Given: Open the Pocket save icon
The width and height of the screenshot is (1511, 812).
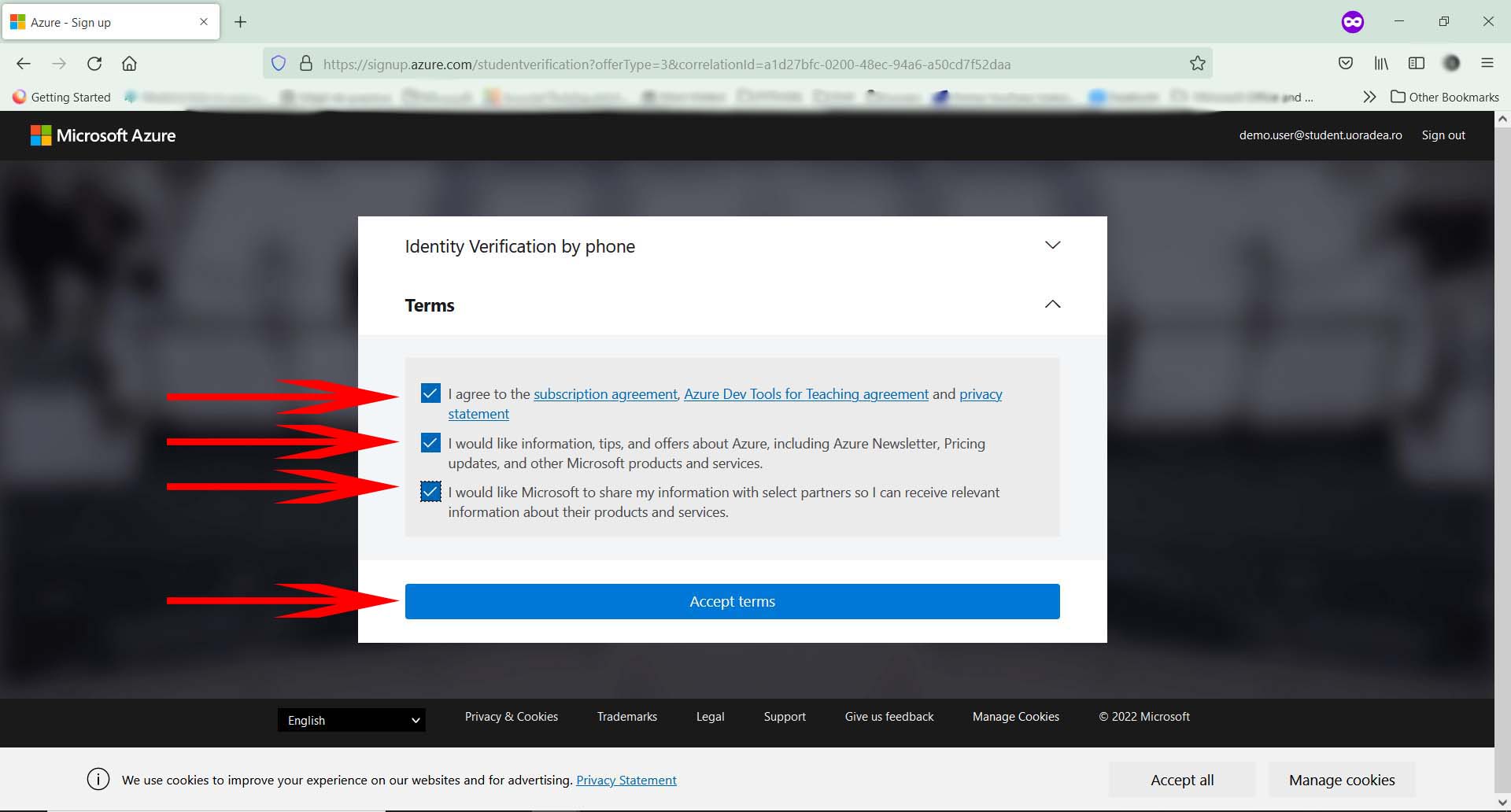Looking at the screenshot, I should tap(1346, 63).
